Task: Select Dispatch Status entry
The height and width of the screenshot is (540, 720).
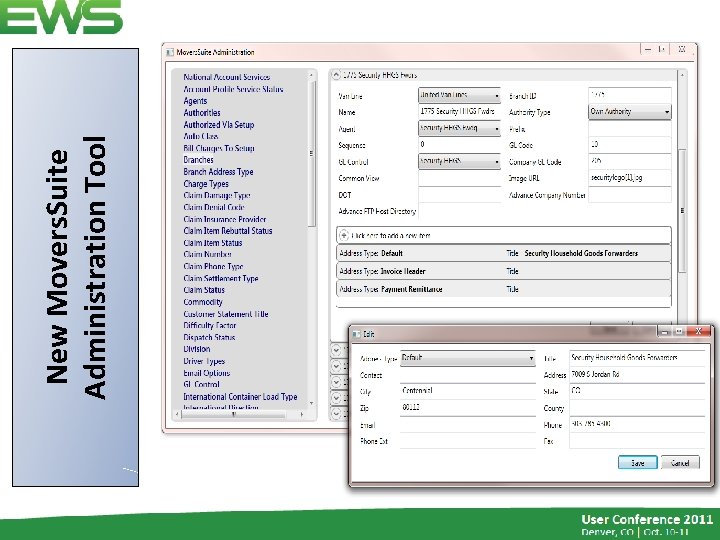Action: point(209,337)
